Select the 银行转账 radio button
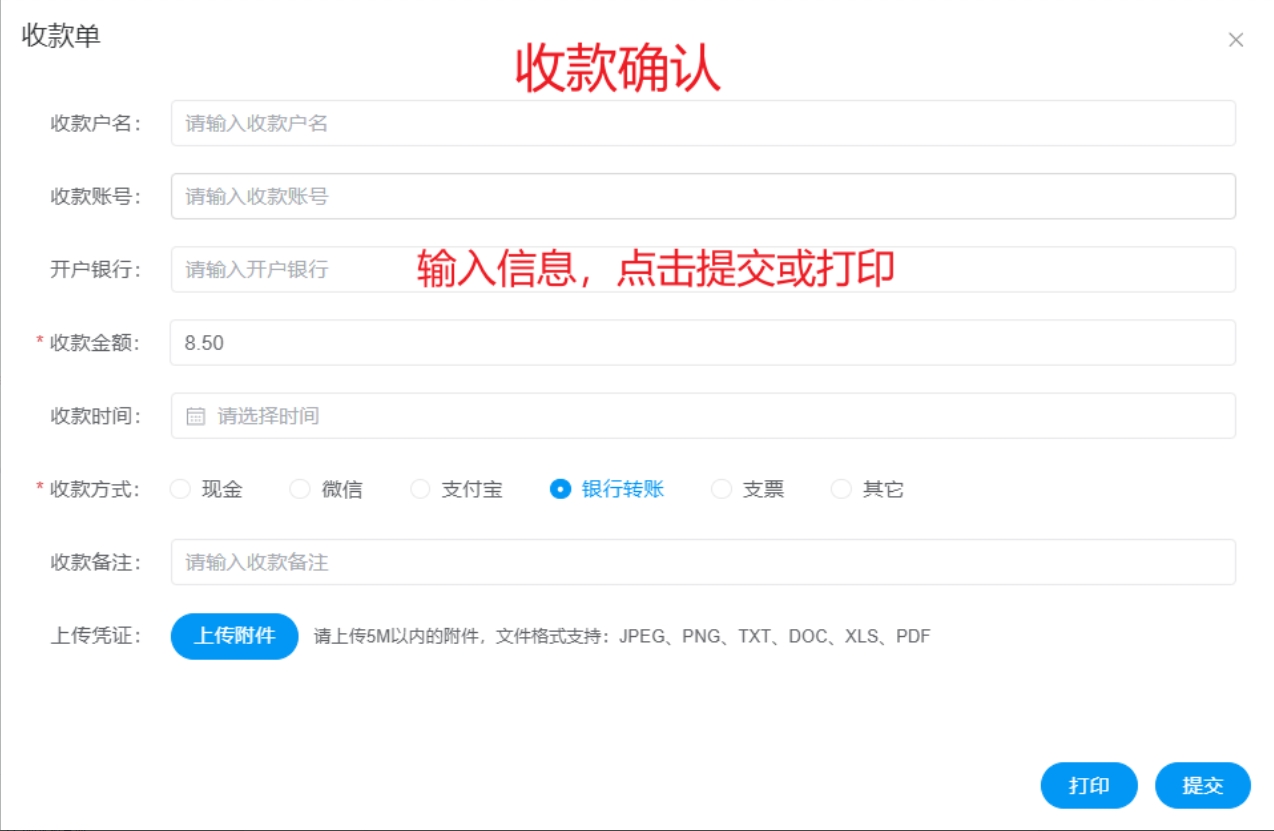 click(x=560, y=489)
